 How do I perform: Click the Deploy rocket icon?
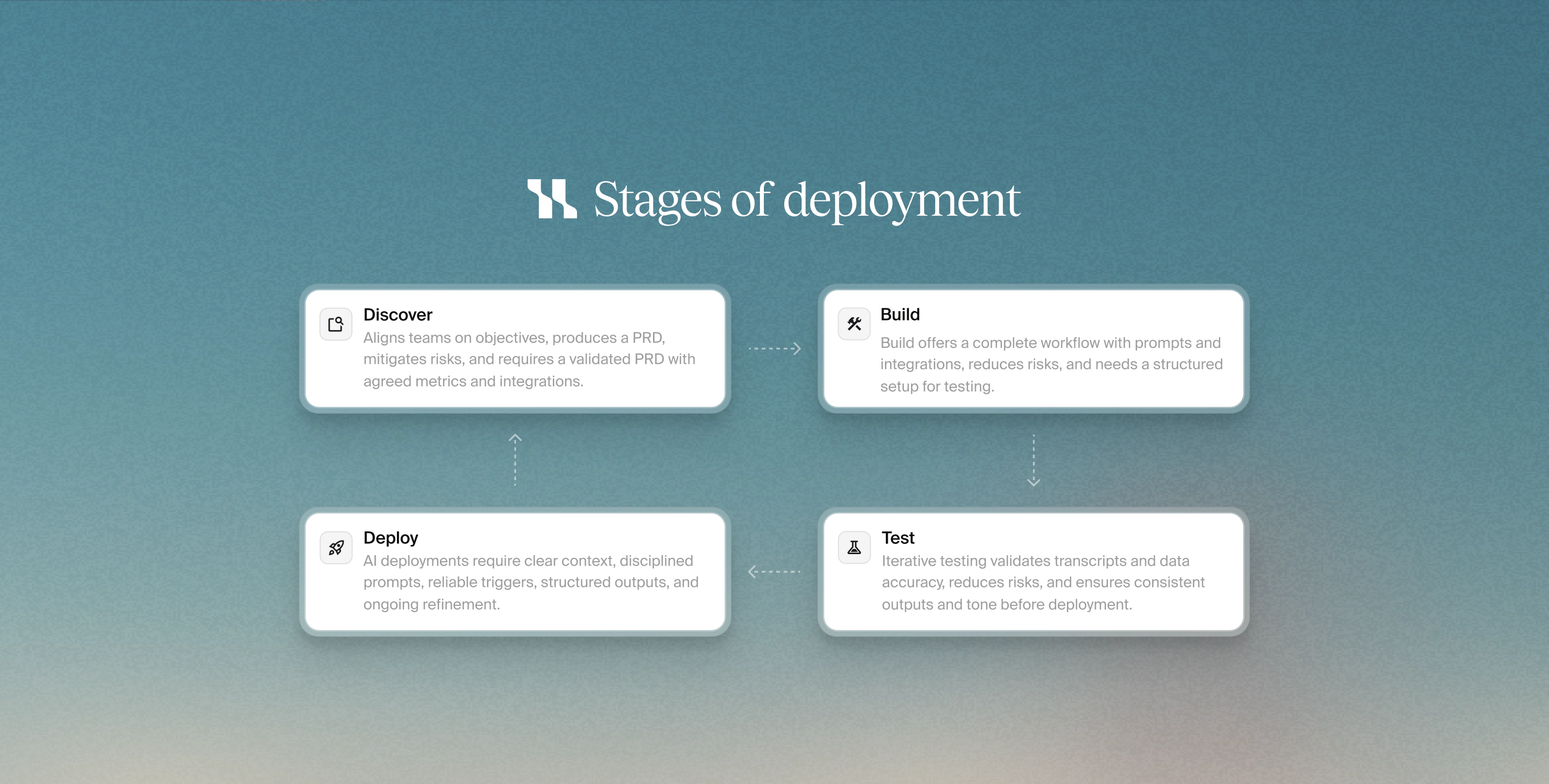pos(335,548)
